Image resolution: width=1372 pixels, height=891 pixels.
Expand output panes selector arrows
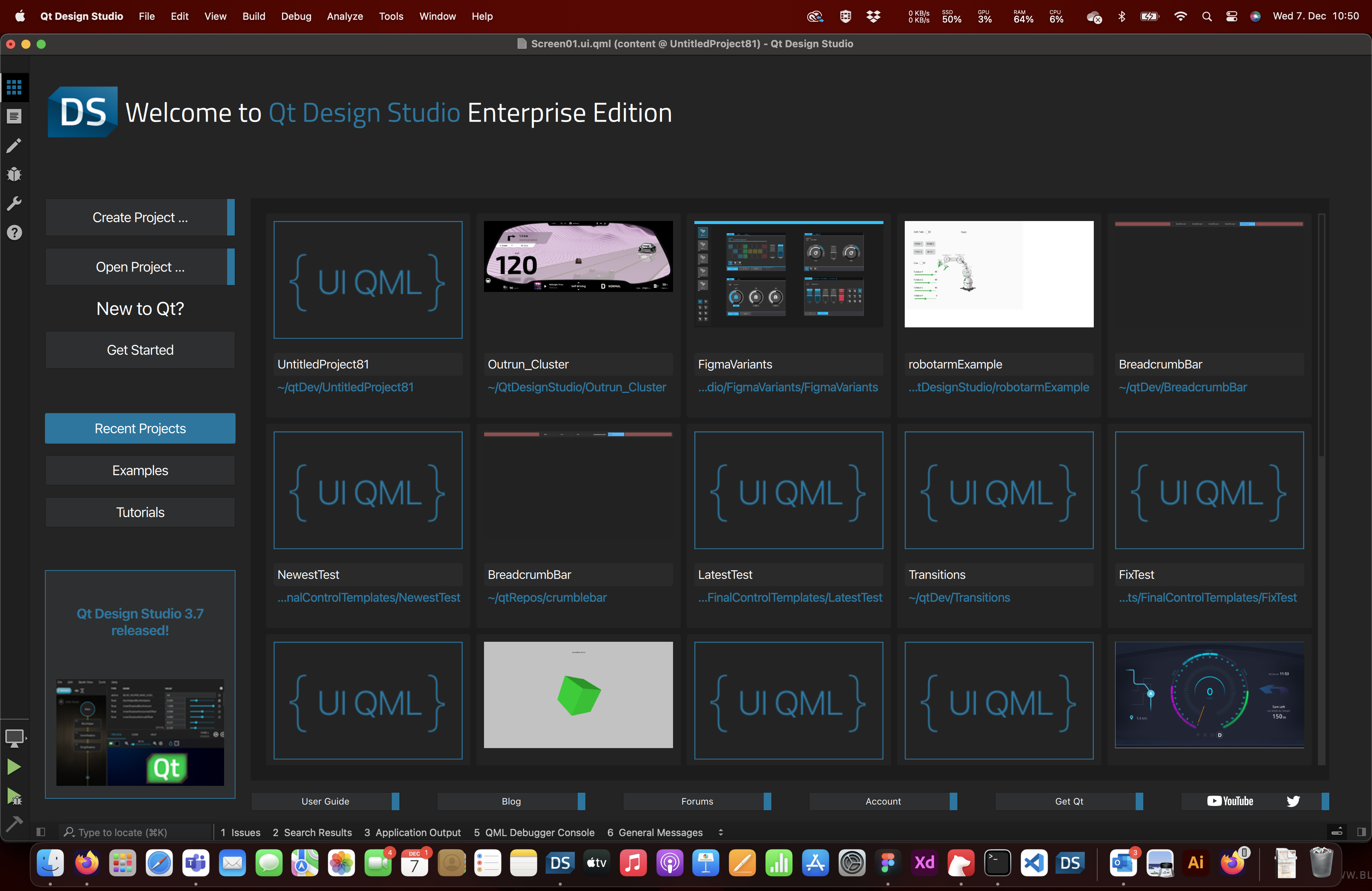(x=721, y=832)
